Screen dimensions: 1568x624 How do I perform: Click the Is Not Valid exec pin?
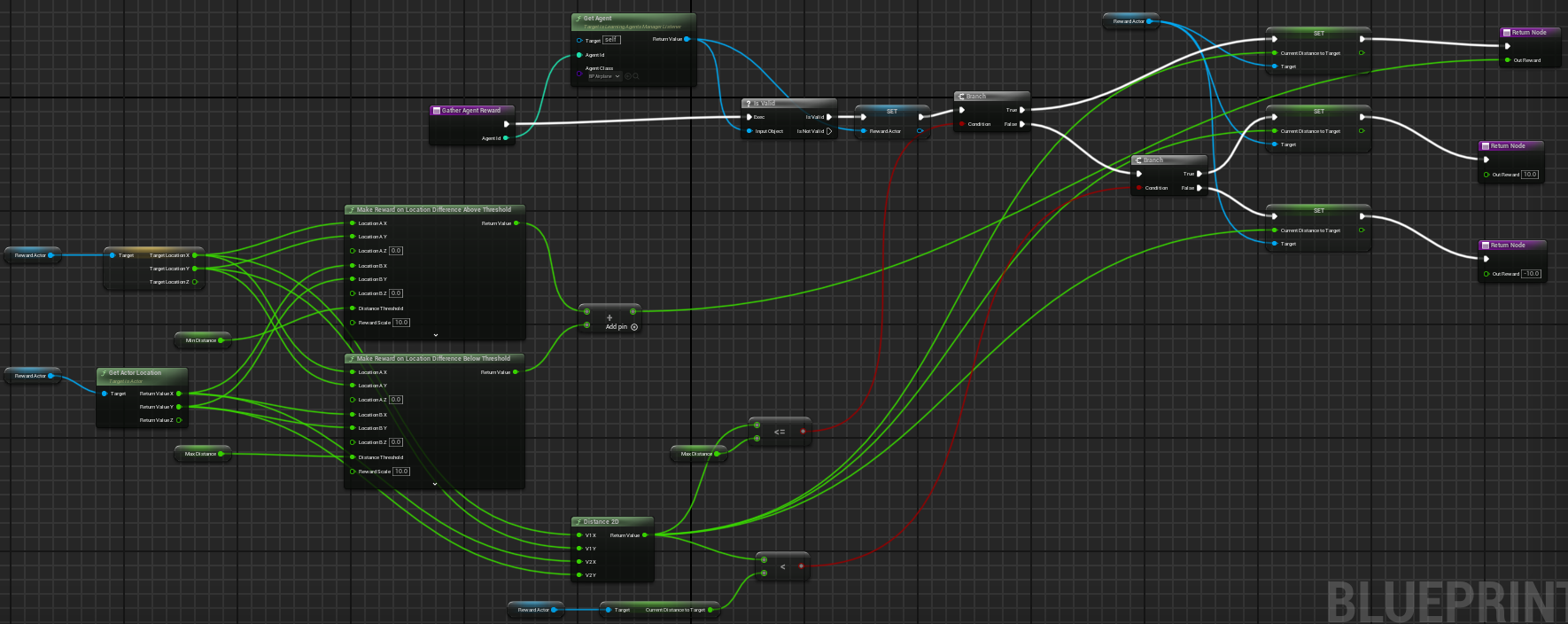tap(829, 131)
